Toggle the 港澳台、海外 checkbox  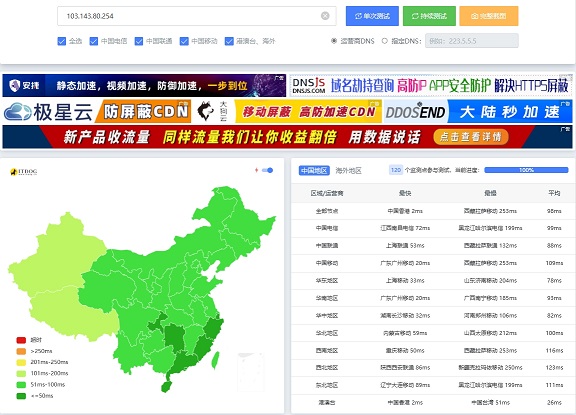(x=229, y=41)
